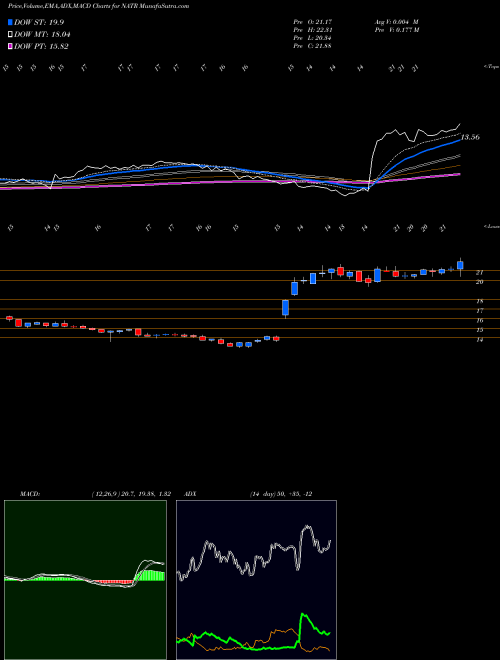Click the ADX panel heading
Image resolution: width=500 pixels, height=660 pixels.
pyautogui.click(x=190, y=494)
